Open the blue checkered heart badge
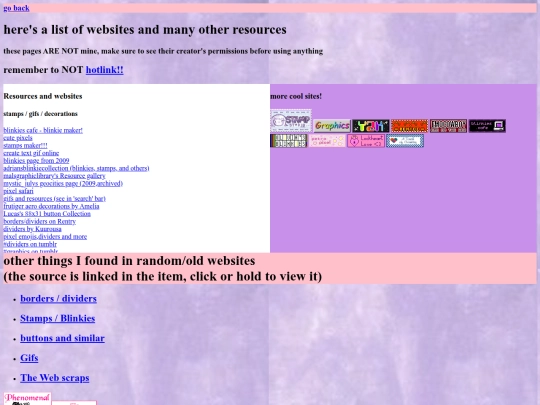540x405 pixels. [x=405, y=141]
